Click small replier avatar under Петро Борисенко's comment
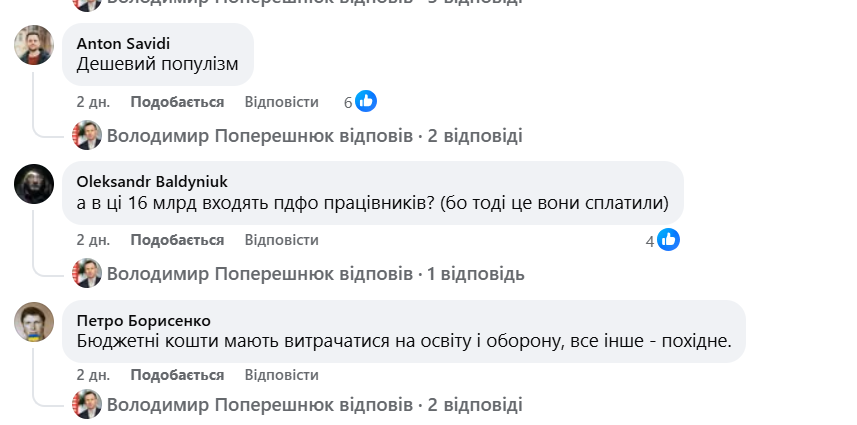The width and height of the screenshot is (857, 425). point(87,404)
